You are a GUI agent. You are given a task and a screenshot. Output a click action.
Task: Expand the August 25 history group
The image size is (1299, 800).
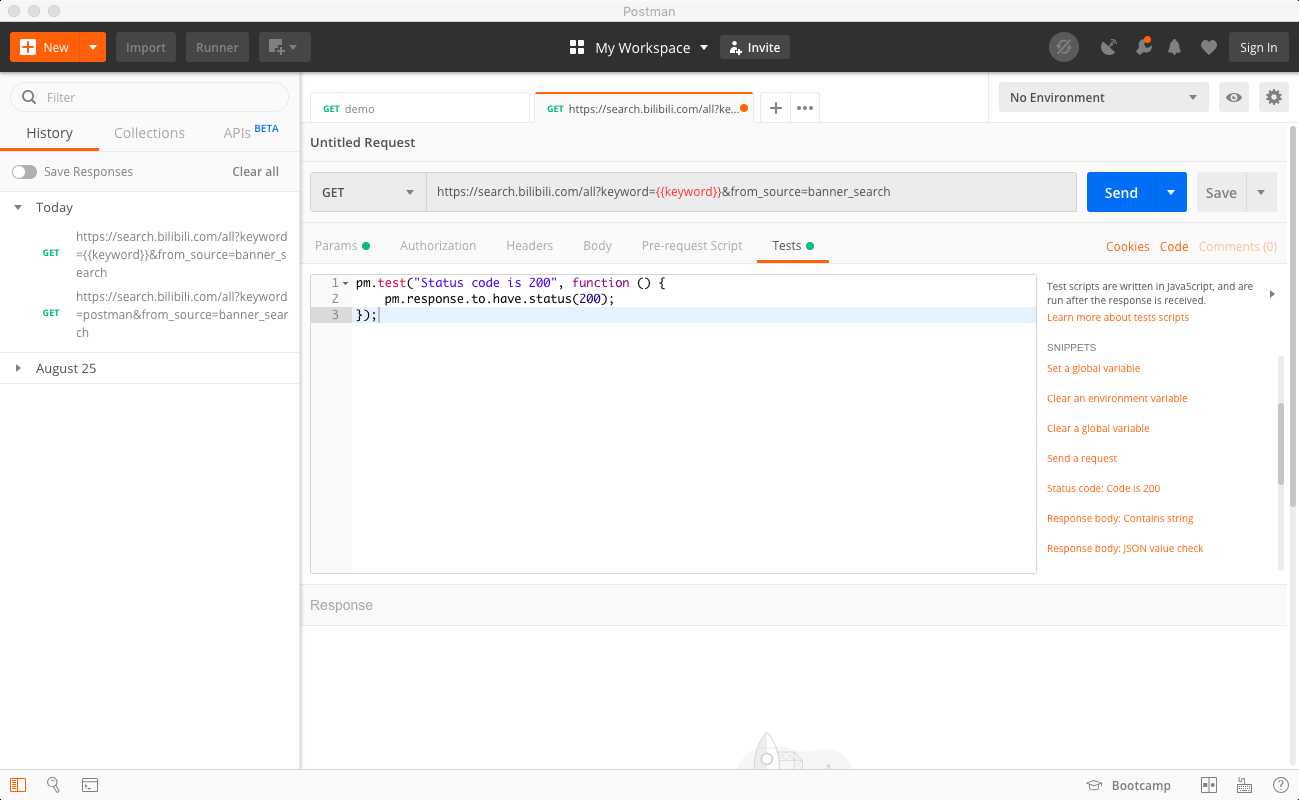18,368
